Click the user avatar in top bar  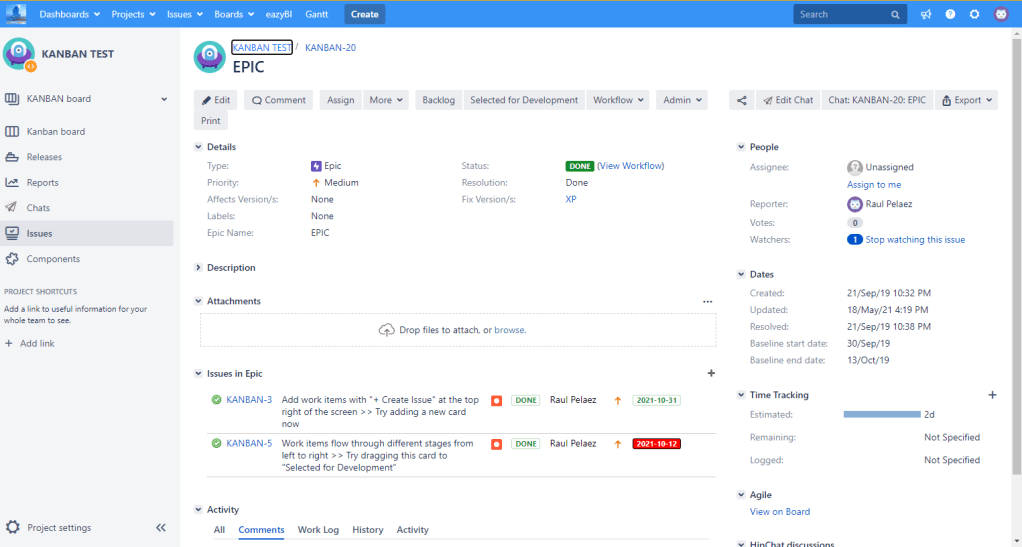(x=1001, y=14)
